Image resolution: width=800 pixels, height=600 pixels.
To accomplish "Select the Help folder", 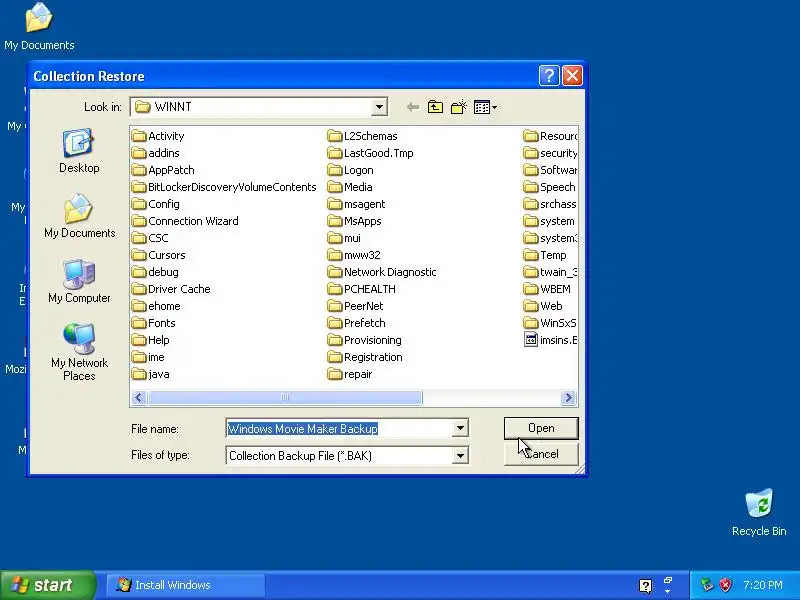I will [151, 340].
